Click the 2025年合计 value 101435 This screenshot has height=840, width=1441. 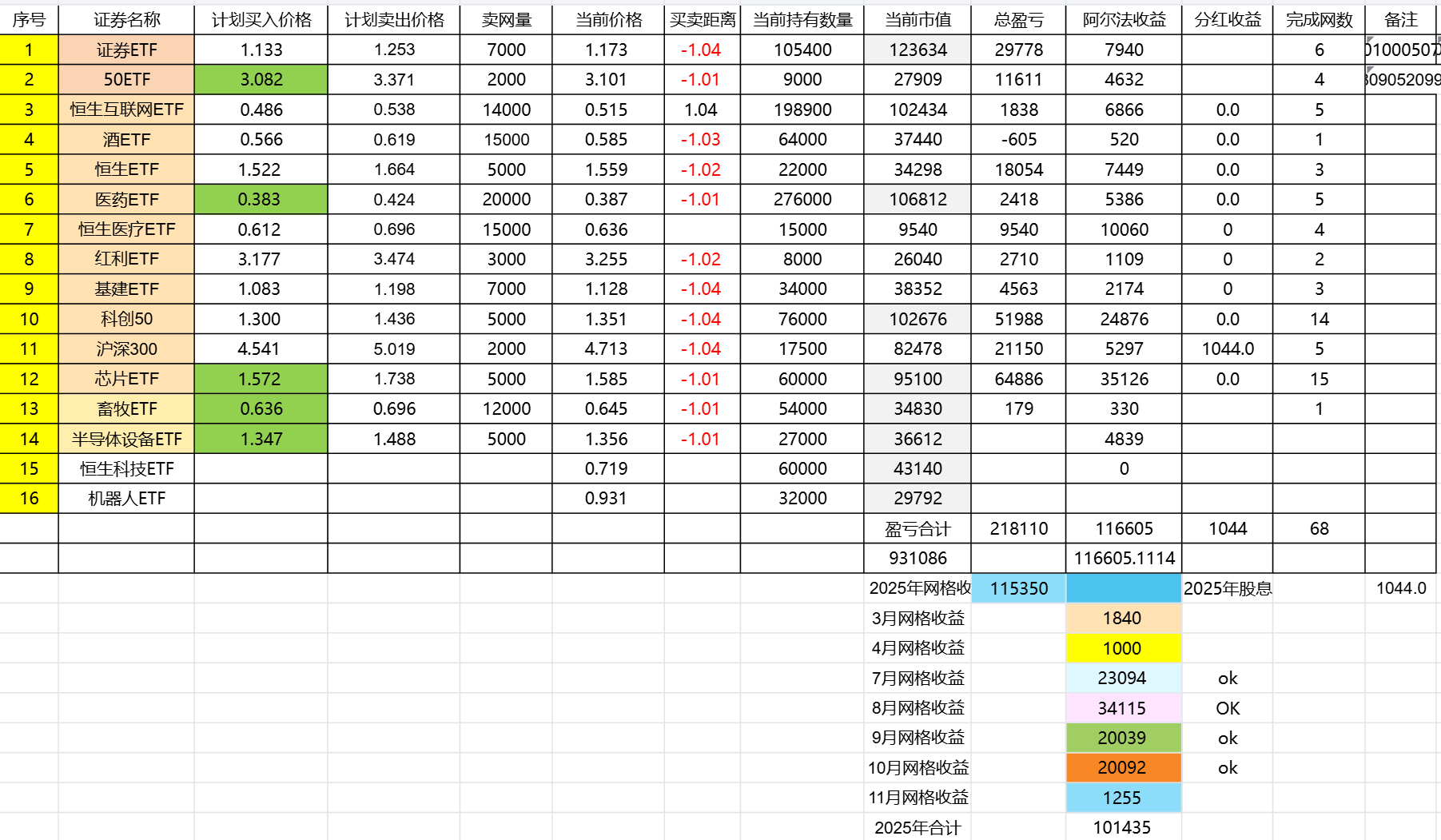[x=1122, y=827]
